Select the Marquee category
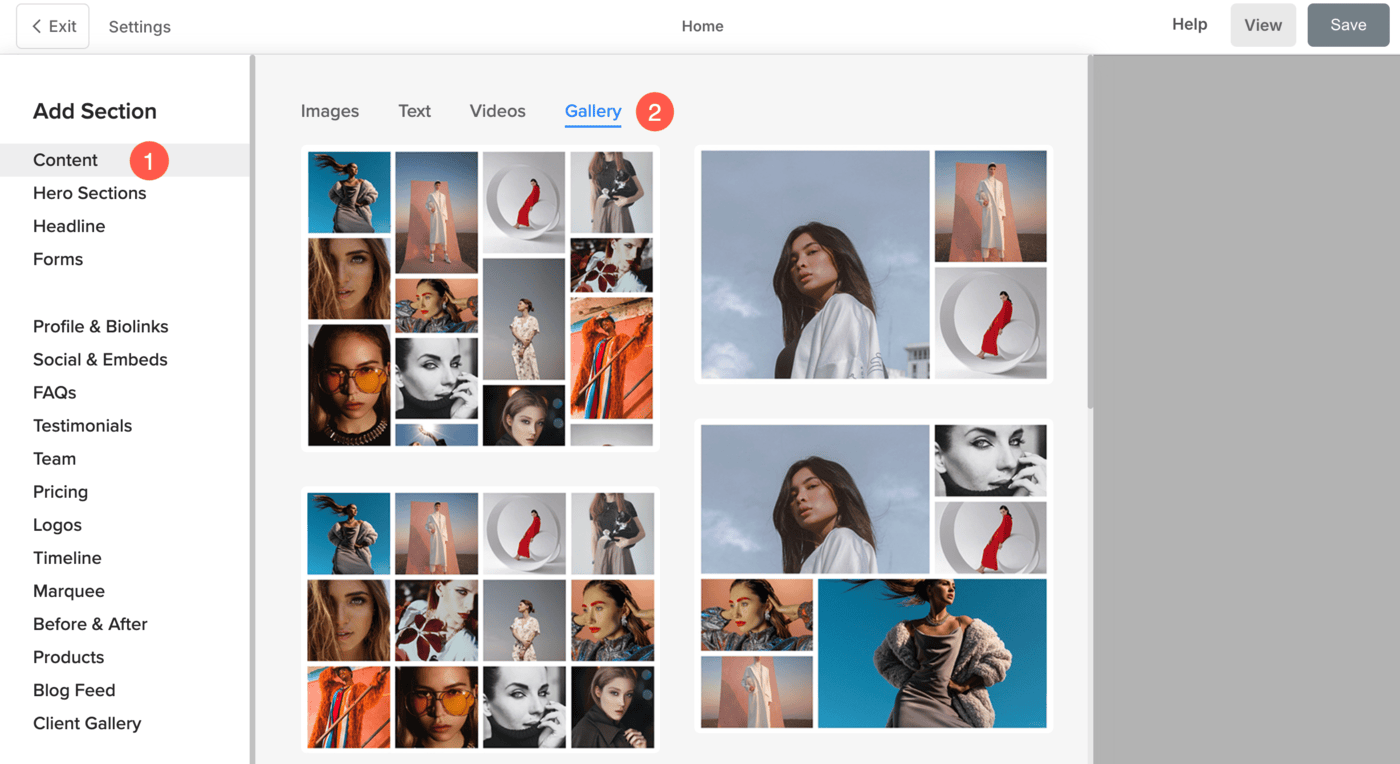This screenshot has height=764, width=1400. tap(68, 590)
